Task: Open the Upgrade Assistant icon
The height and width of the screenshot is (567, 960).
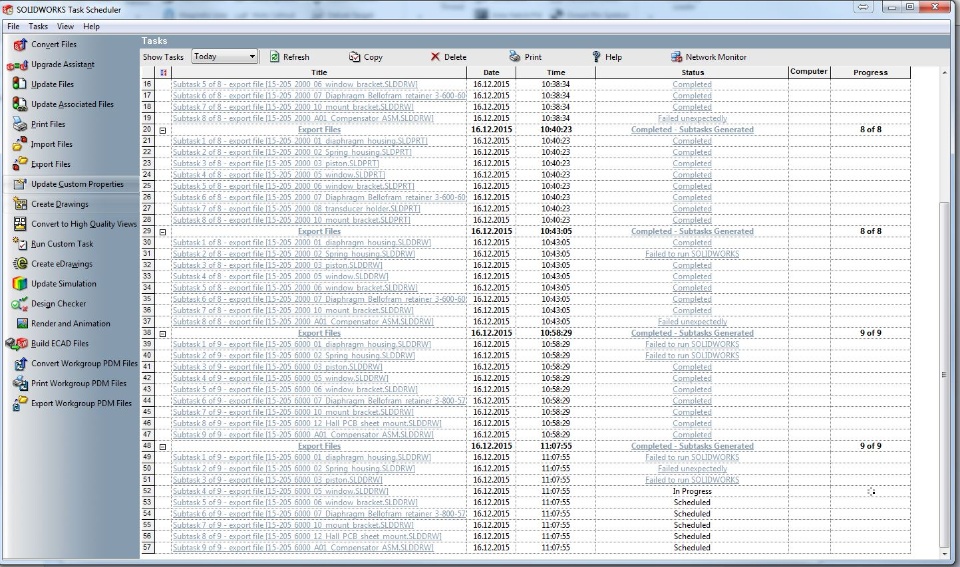Action: 18,65
